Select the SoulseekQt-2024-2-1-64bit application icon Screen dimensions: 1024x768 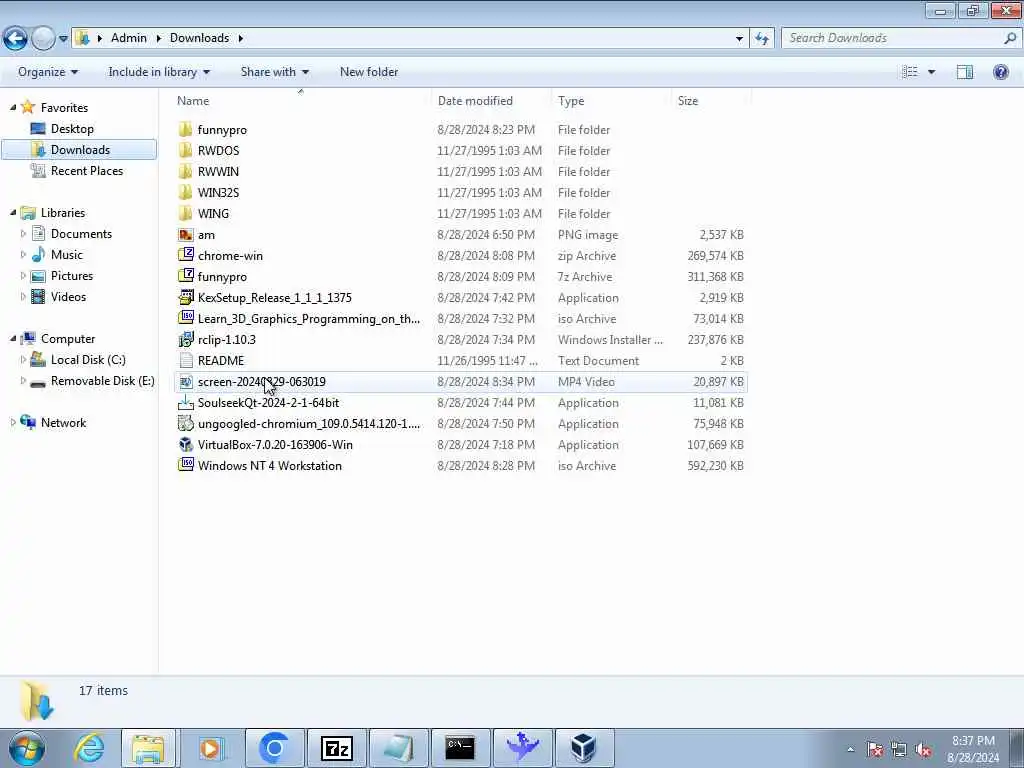185,402
